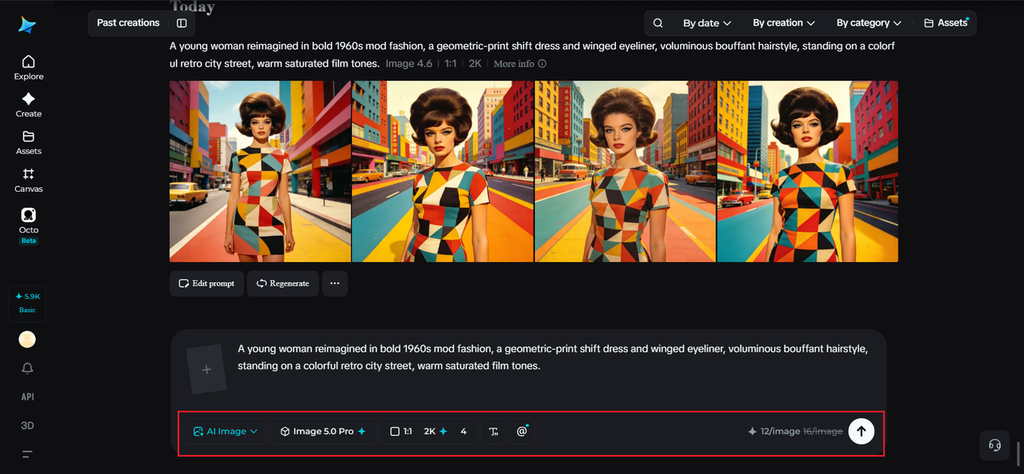Open the Create section

tap(28, 105)
